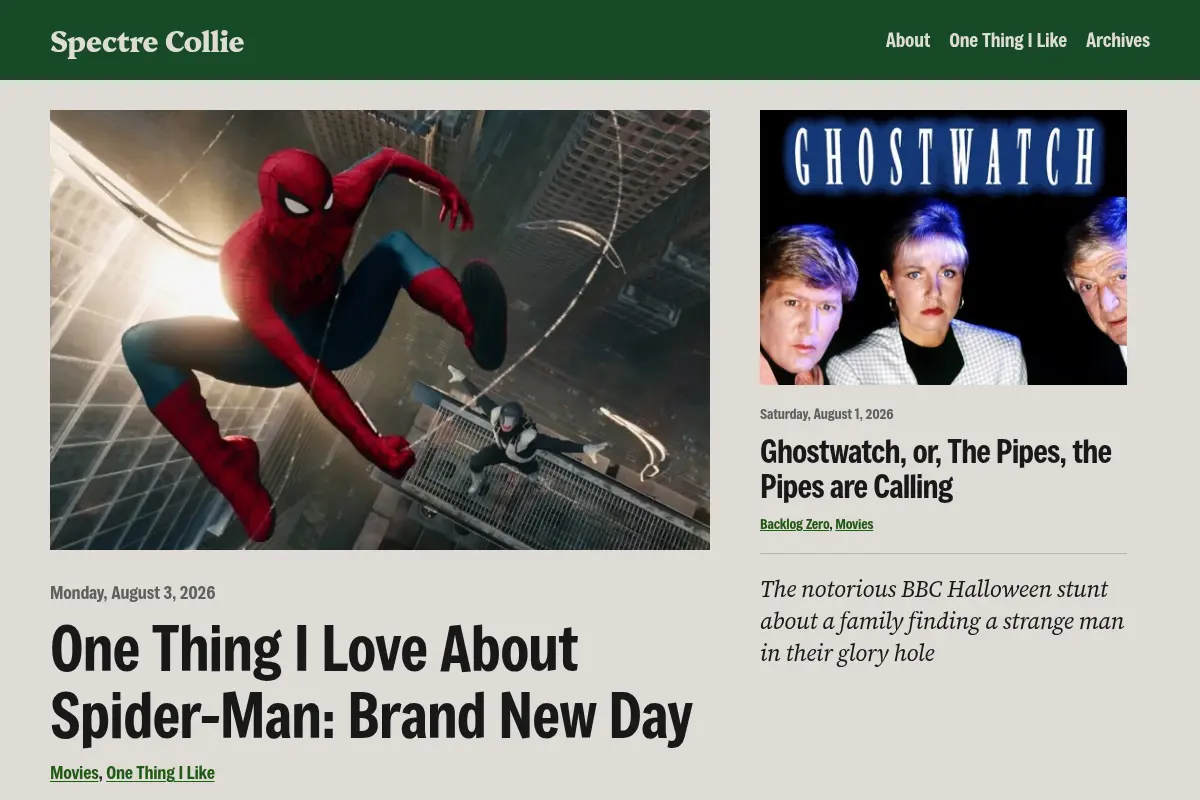Screen dimensions: 1200x800
Task: Open the Ghostwatch poster thumbnail
Action: [943, 247]
